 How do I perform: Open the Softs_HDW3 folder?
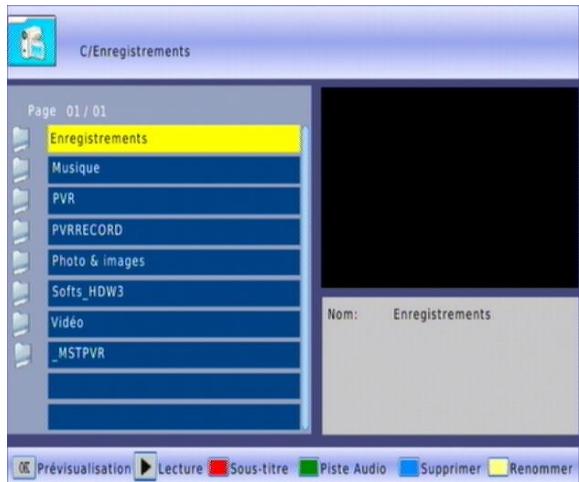[x=174, y=294]
